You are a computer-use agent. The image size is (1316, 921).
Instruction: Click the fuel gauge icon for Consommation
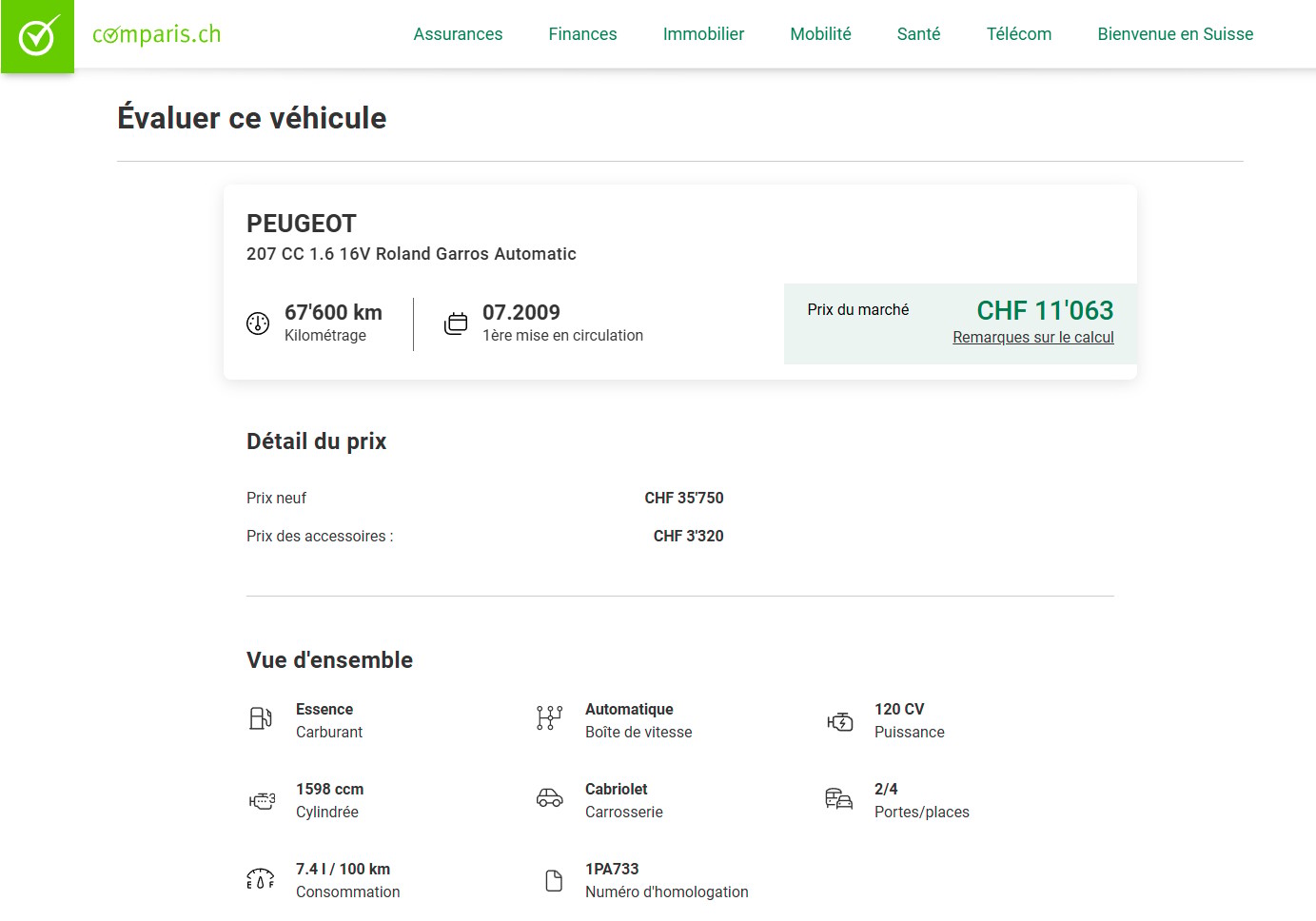point(261,878)
